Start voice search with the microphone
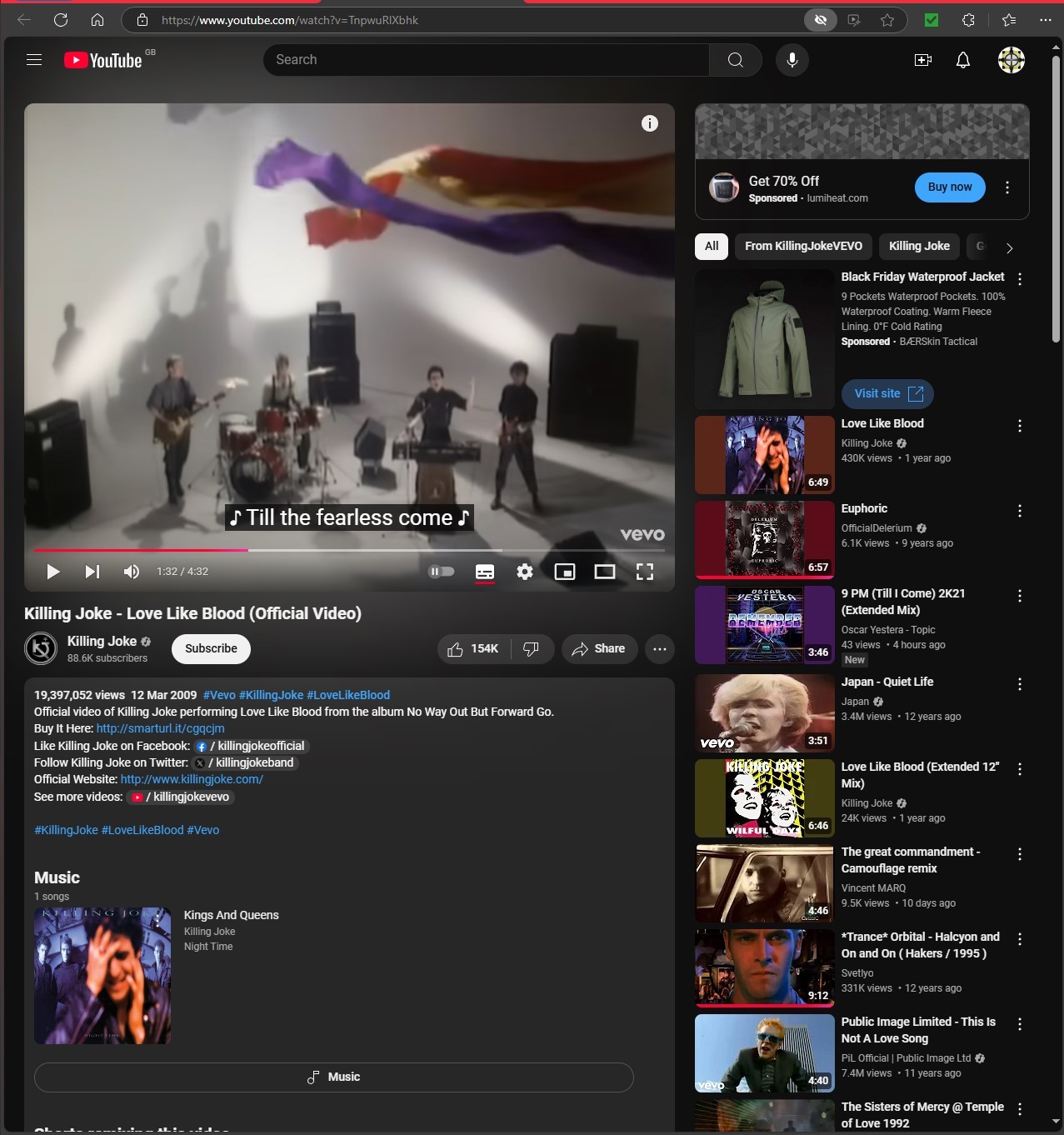1064x1135 pixels. [792, 60]
